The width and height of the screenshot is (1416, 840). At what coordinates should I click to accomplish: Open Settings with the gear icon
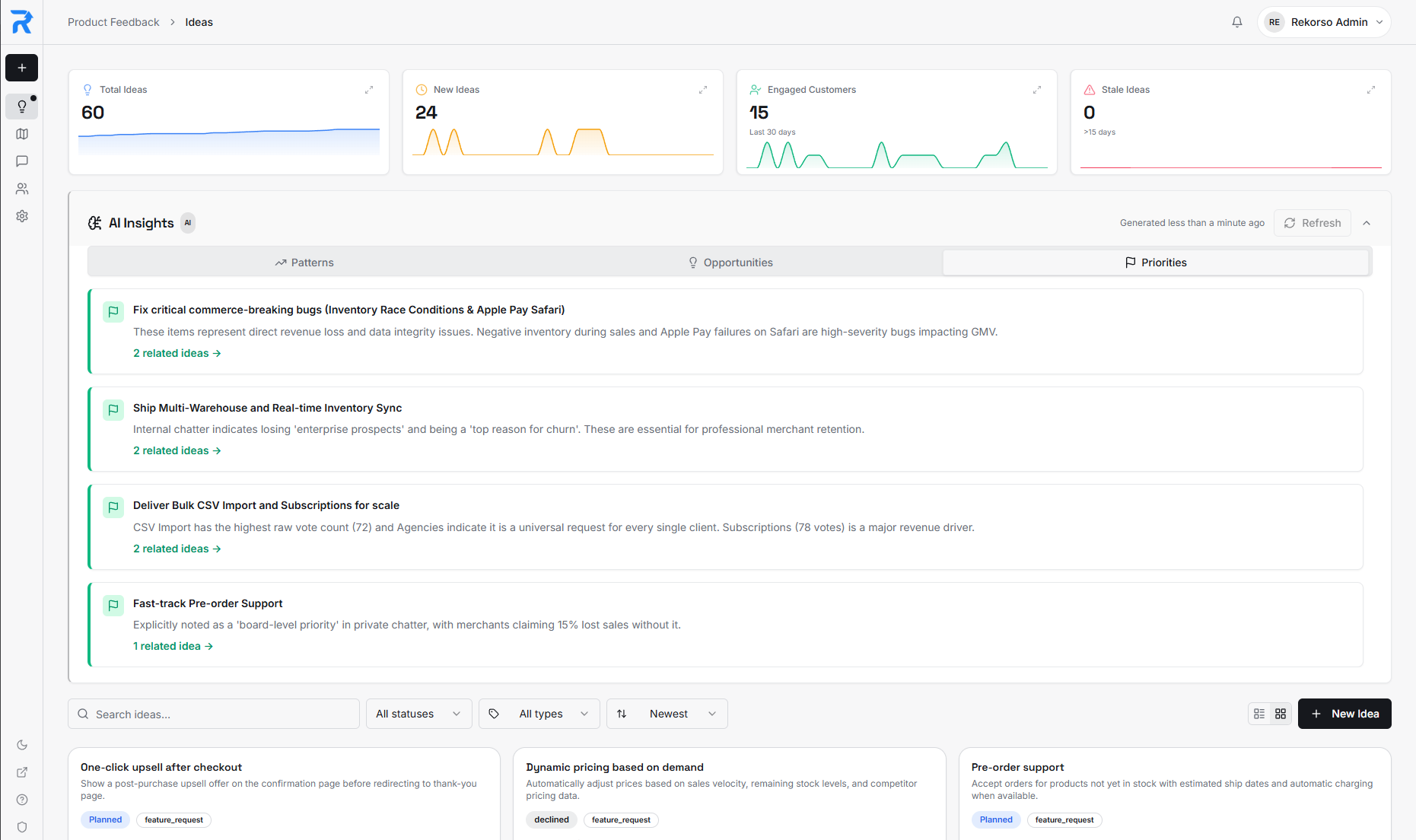tap(21, 216)
